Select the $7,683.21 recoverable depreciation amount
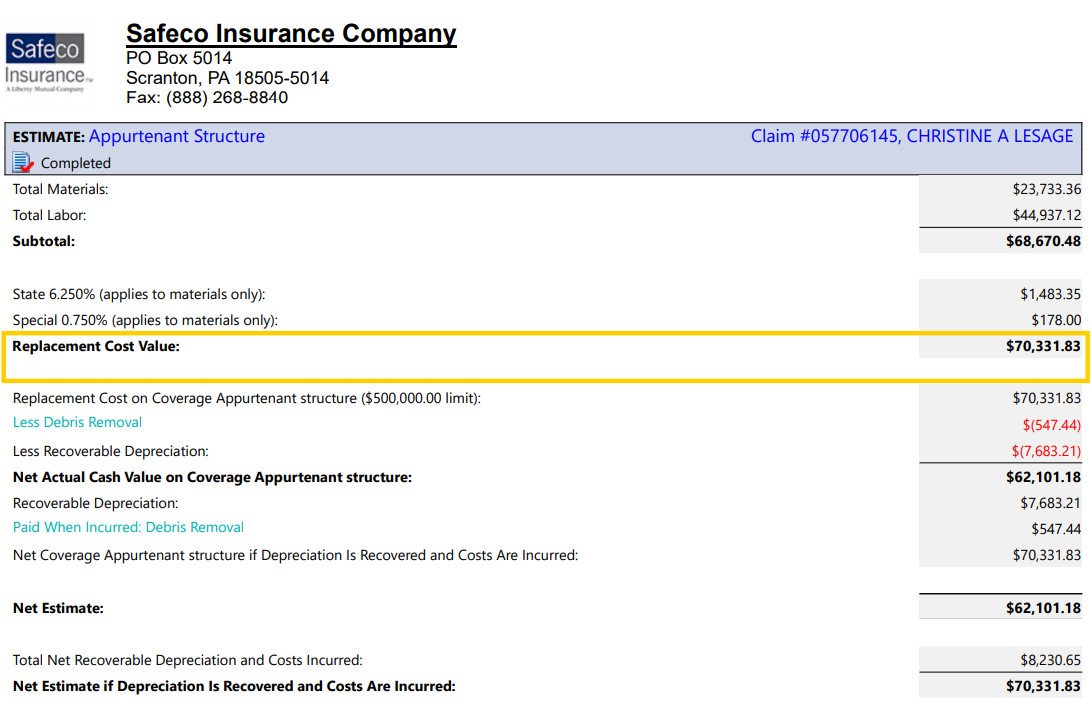 (1051, 504)
